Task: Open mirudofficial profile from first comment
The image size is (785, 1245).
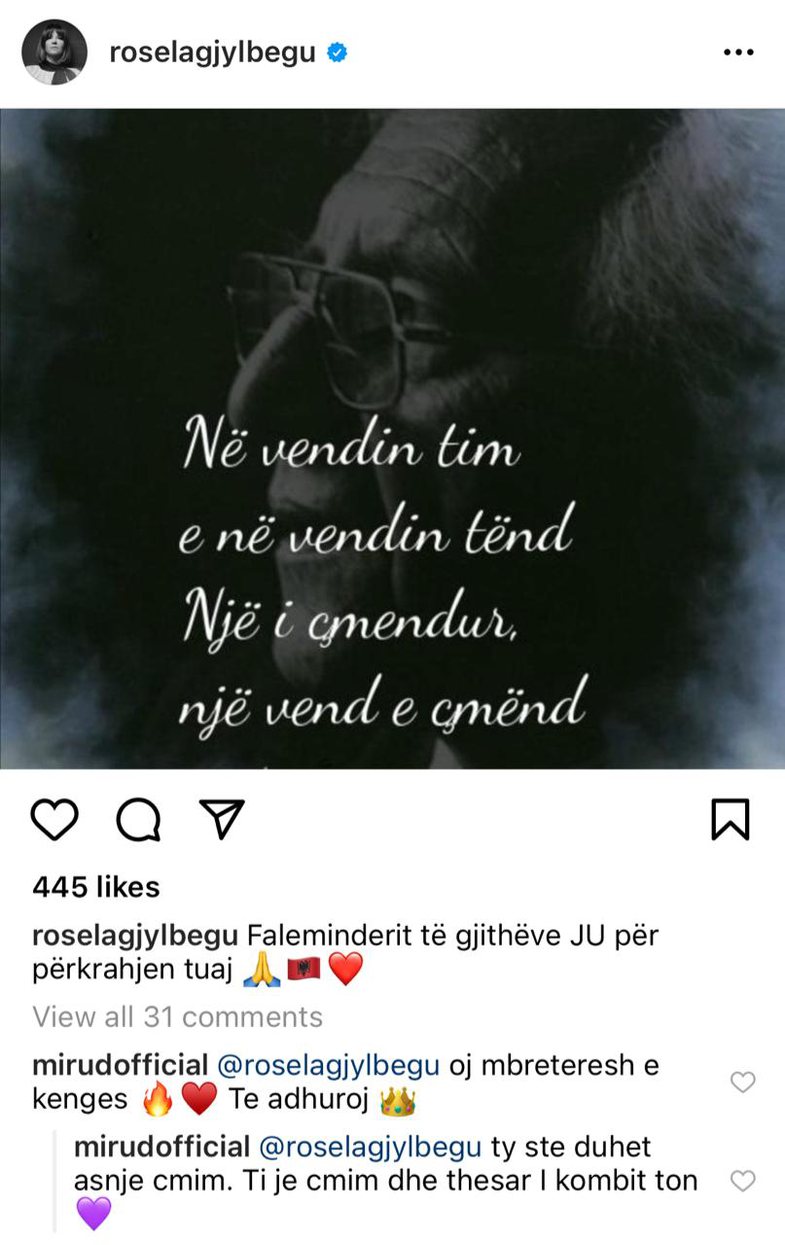Action: point(120,1065)
